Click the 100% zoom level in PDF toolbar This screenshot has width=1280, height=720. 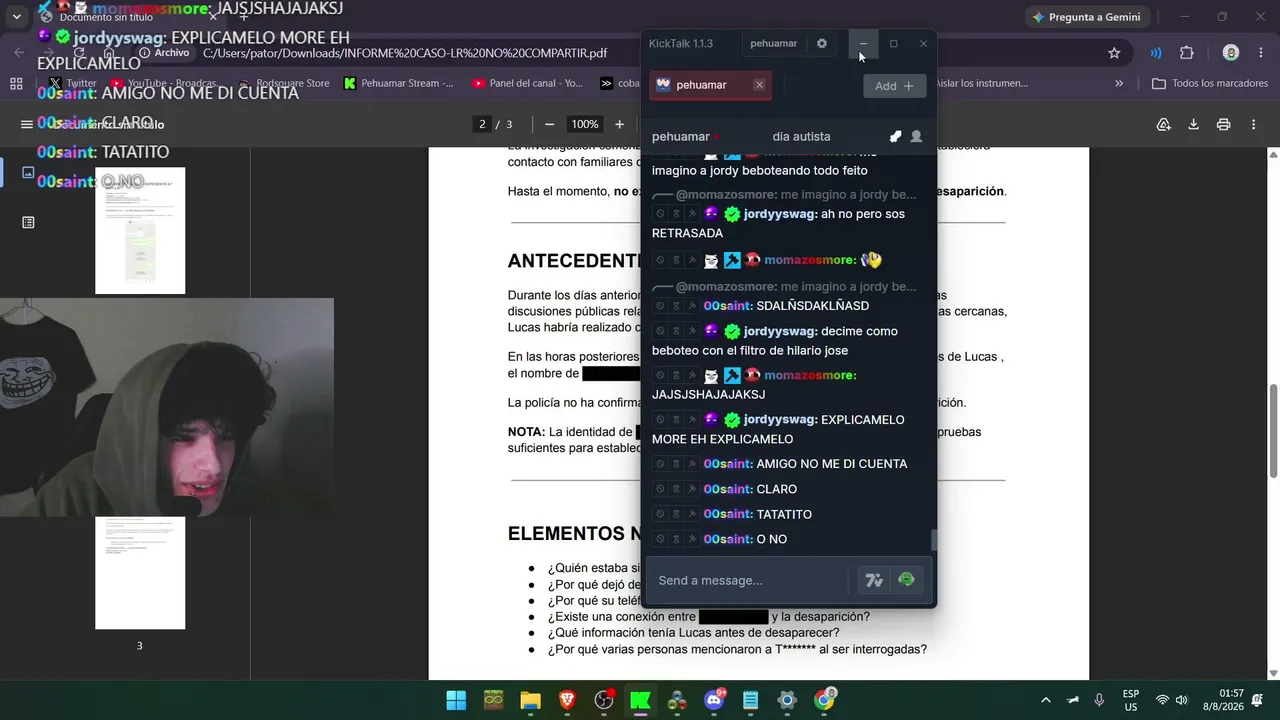584,124
